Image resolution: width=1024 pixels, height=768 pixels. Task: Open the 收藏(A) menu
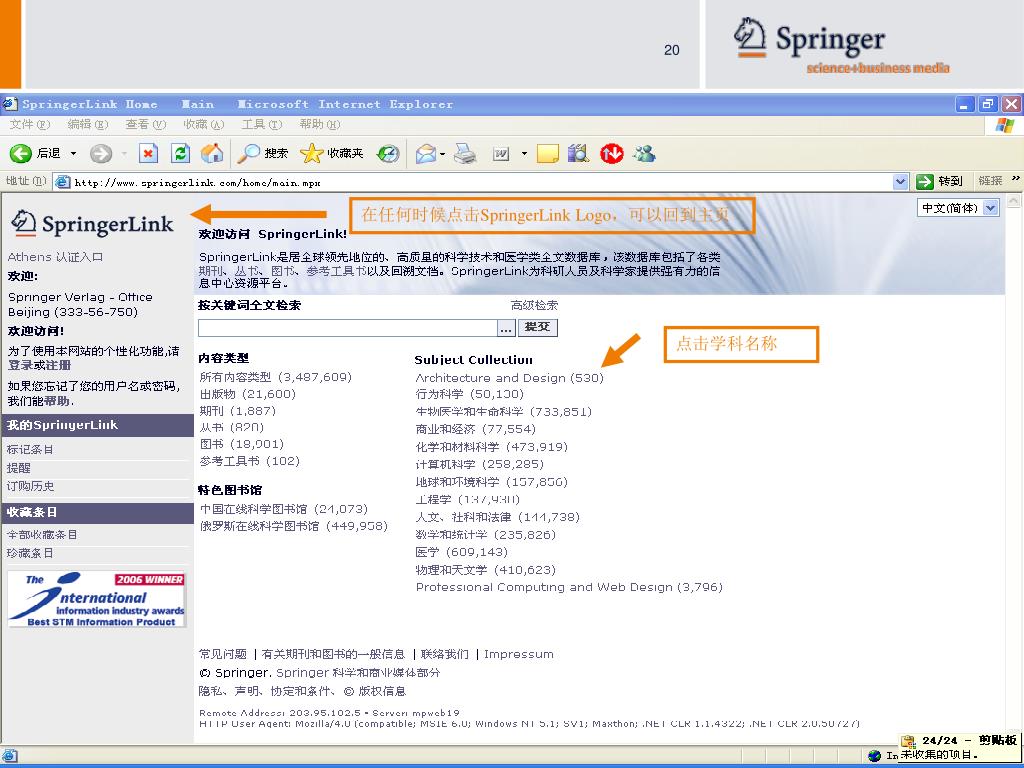(x=204, y=124)
